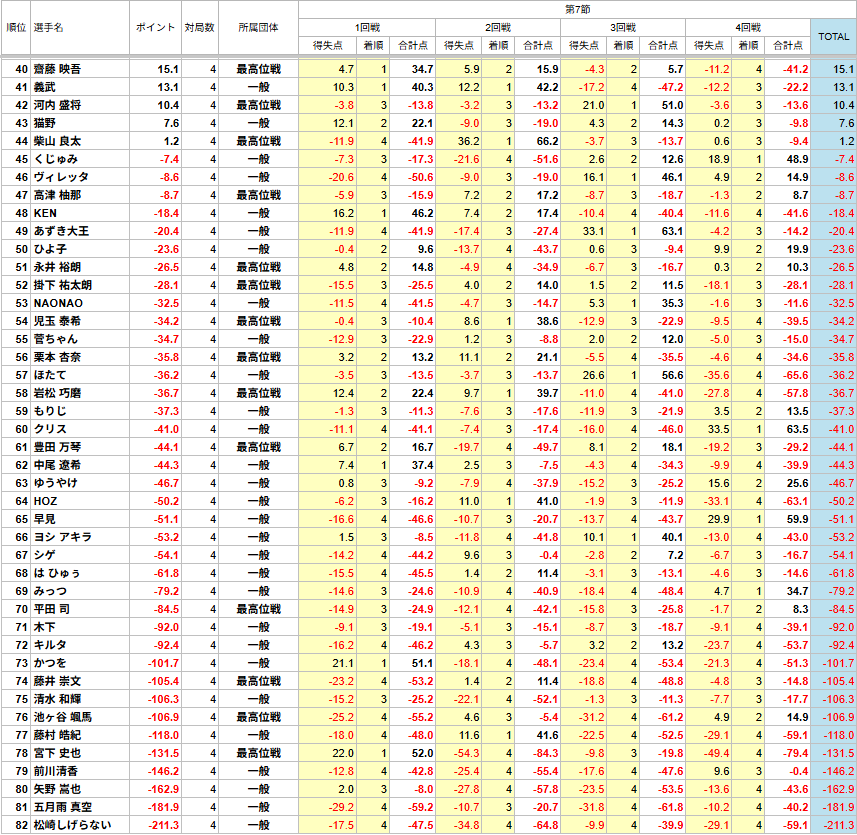Select player name ヨシ アキラ
The height and width of the screenshot is (835, 857).
point(63,538)
